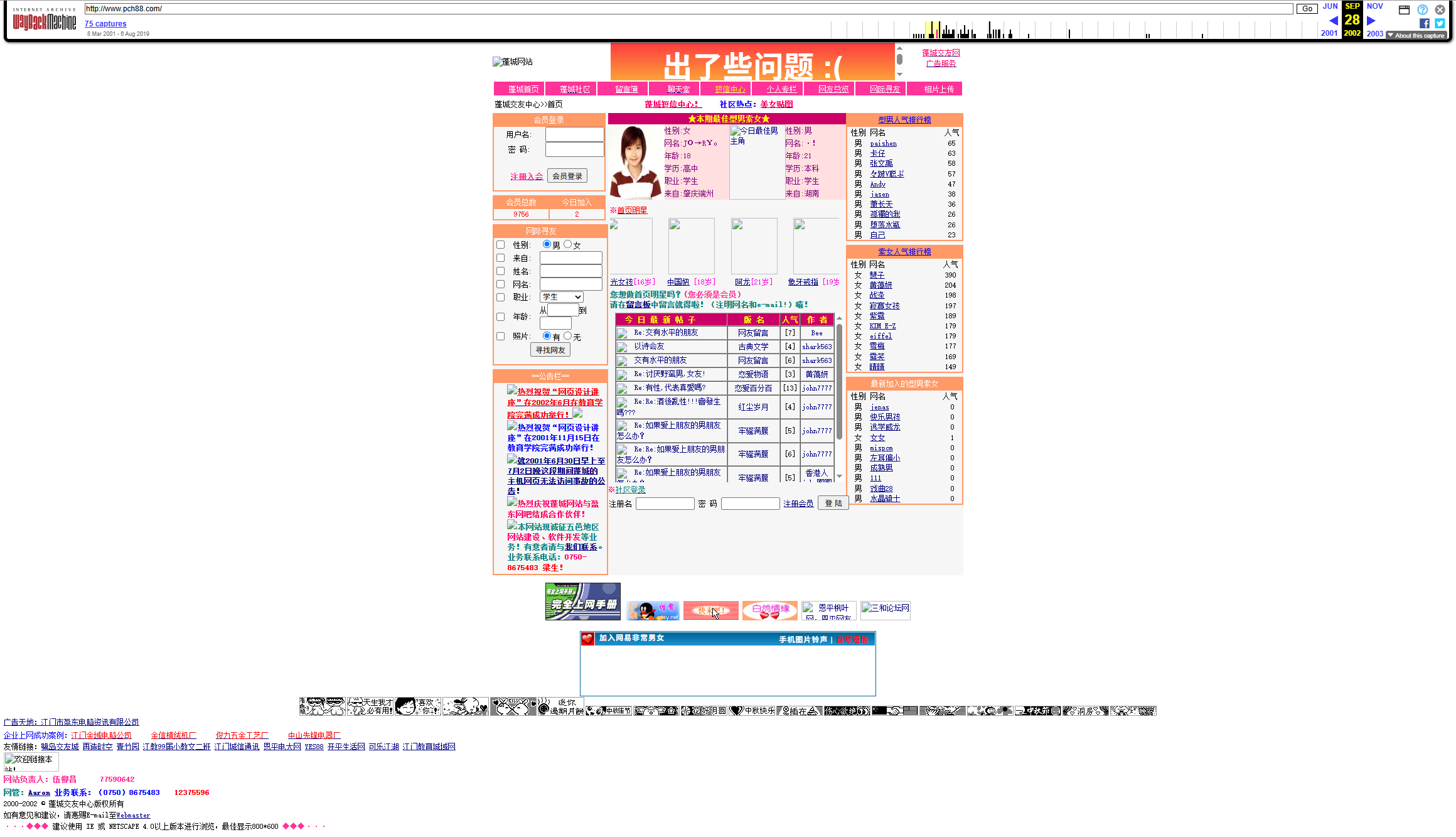This screenshot has width=1456, height=837.
Task: Open 光女孩 homepage star link
Action: click(x=621, y=282)
